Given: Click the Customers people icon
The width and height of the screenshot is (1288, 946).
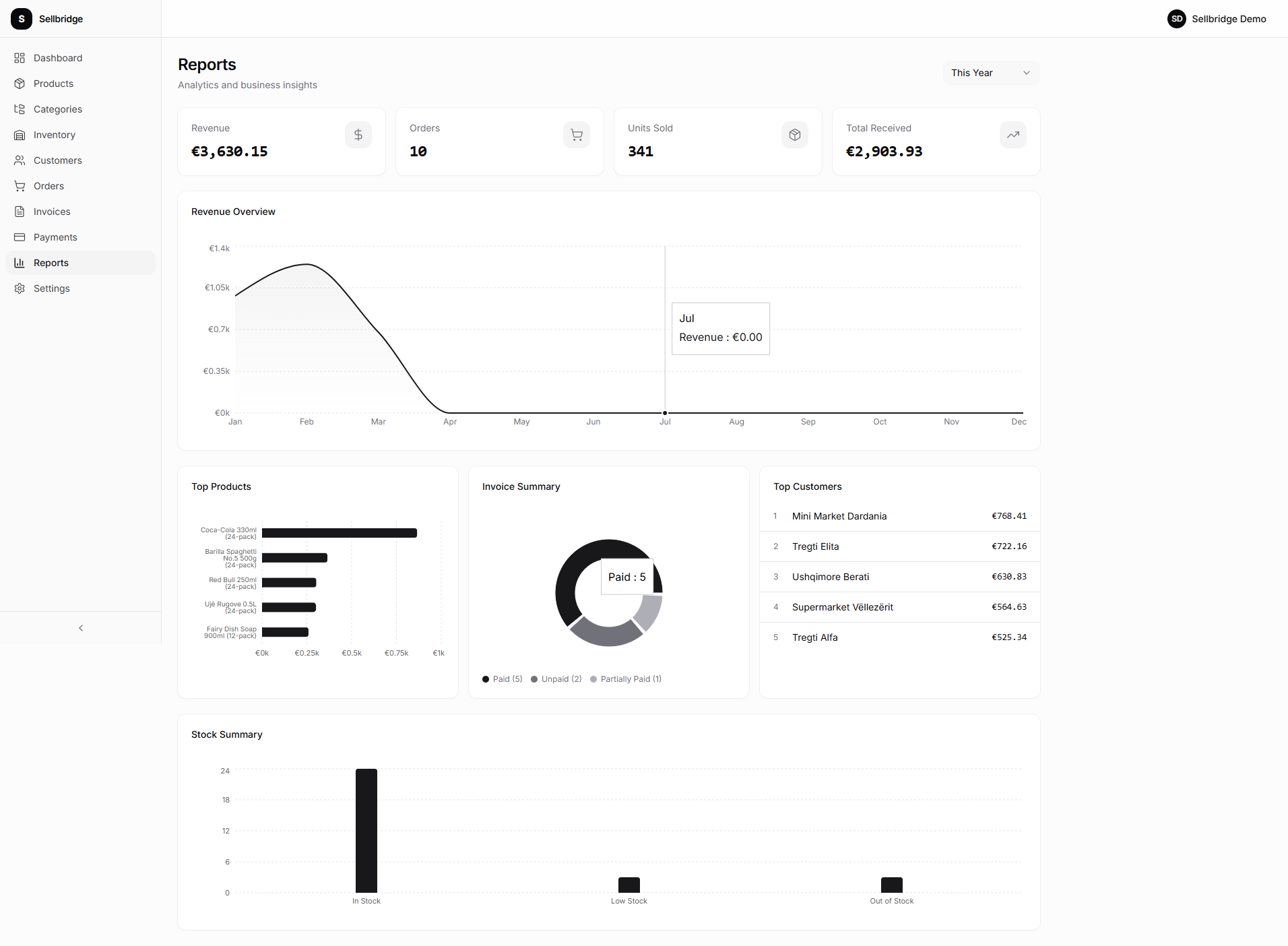Looking at the screenshot, I should click(x=20, y=160).
